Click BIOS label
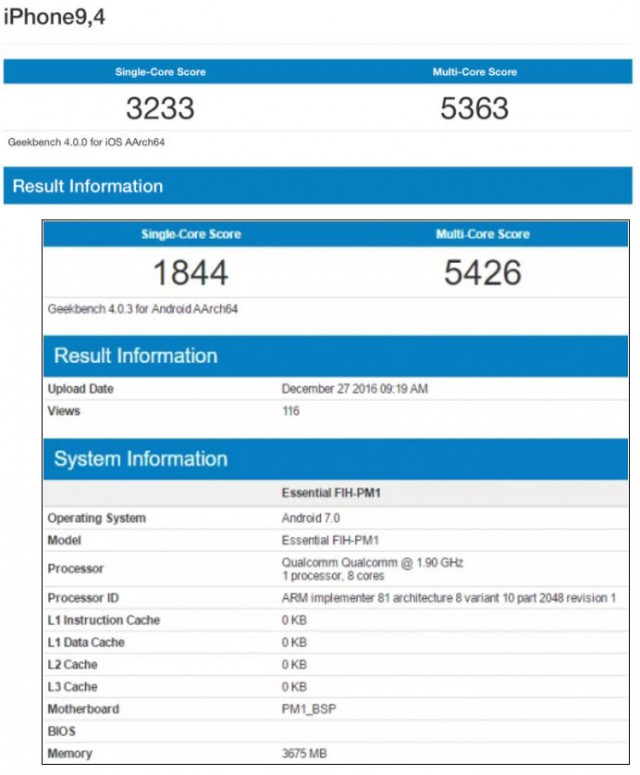The height and width of the screenshot is (775, 640). (62, 732)
